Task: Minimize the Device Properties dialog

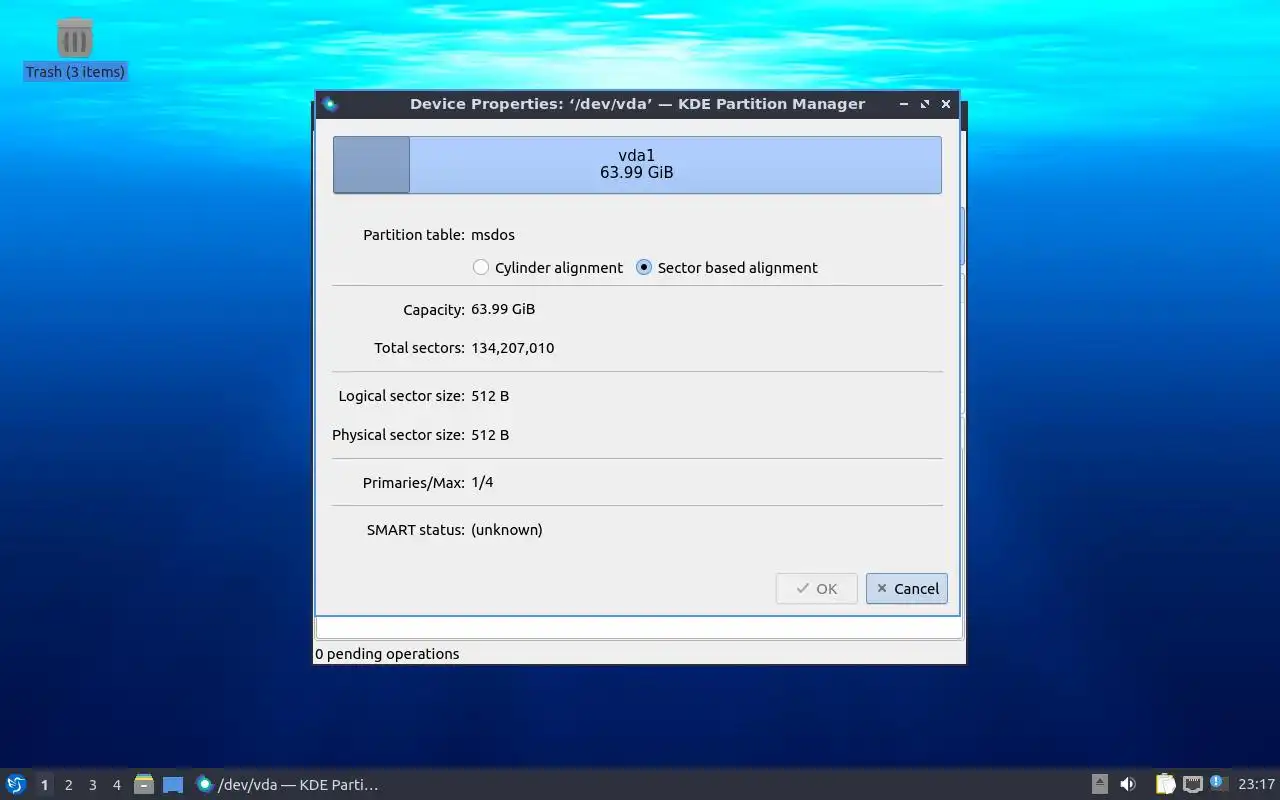Action: 904,104
